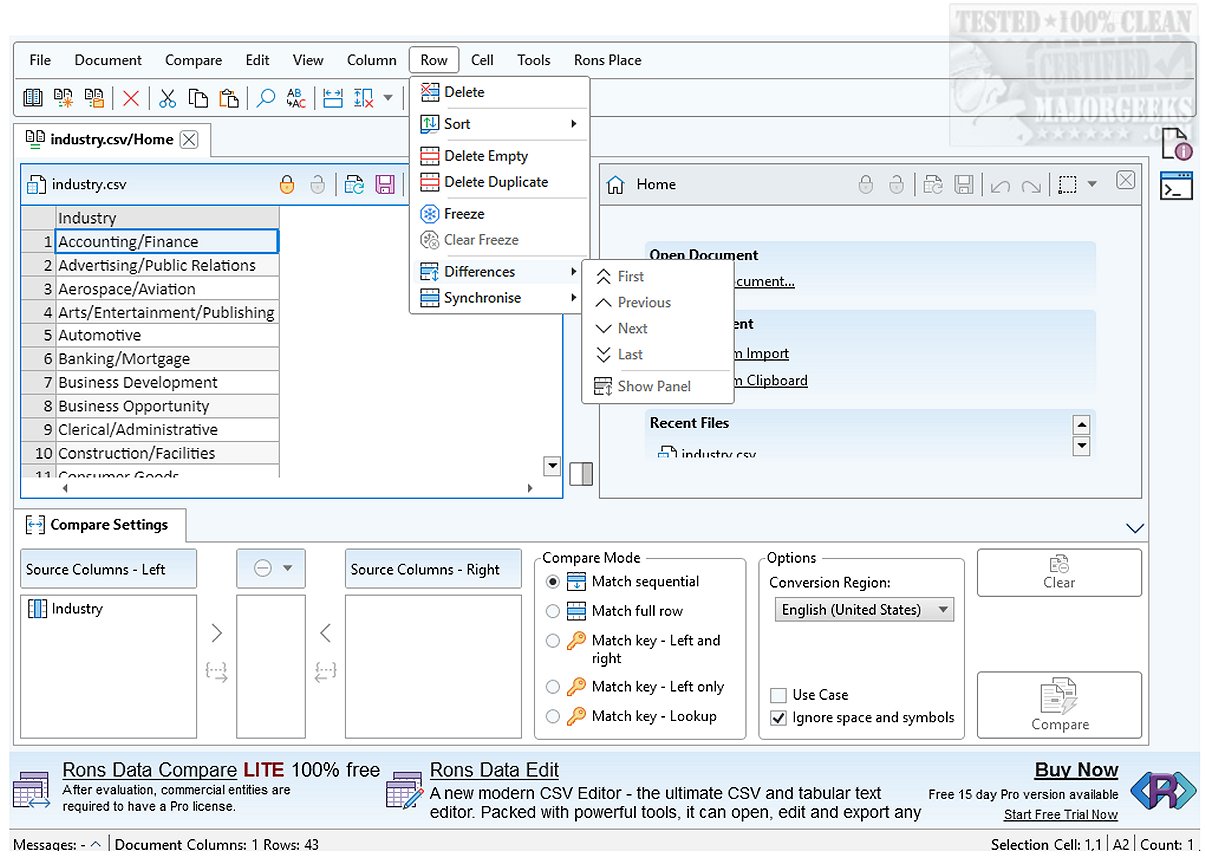Collapse Compare Settings panel chevron

click(x=1134, y=528)
